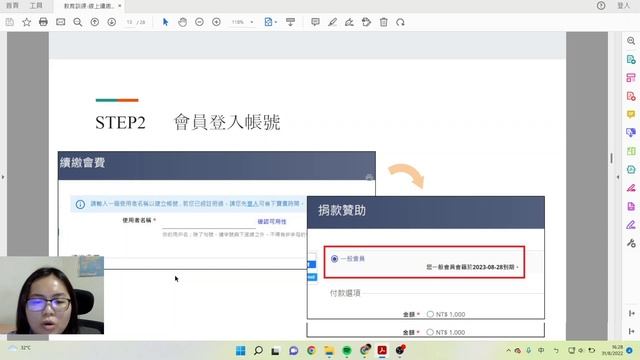Click the 登入 sign-in button at top right
This screenshot has width=640, height=360.
[623, 6]
